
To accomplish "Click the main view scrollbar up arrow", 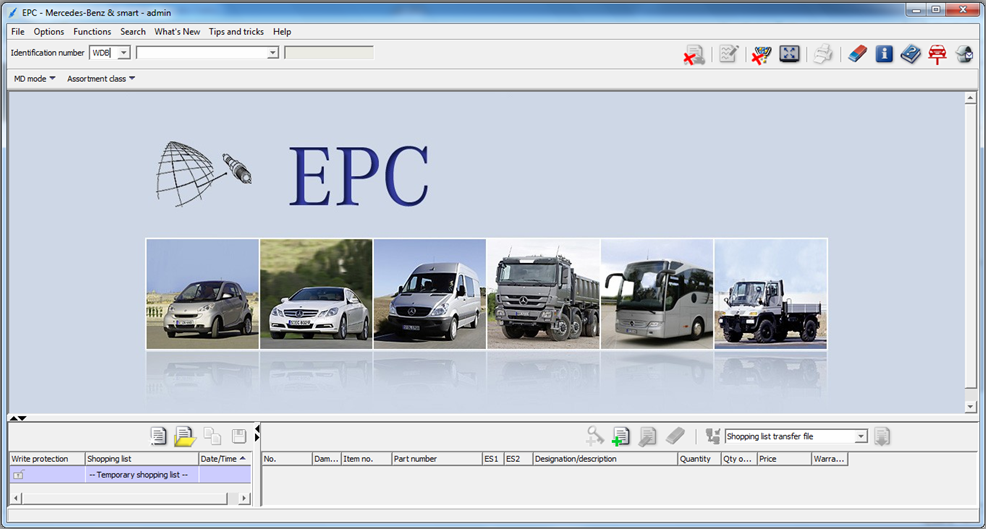I will point(970,98).
